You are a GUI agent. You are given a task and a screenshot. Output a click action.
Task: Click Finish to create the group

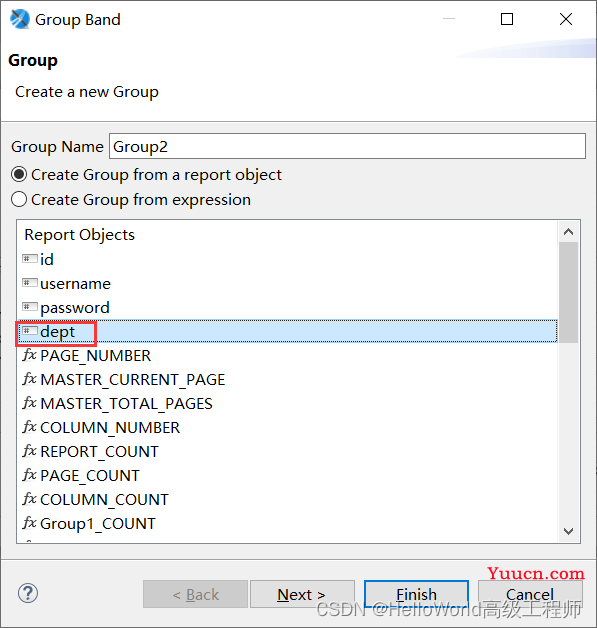pos(416,594)
